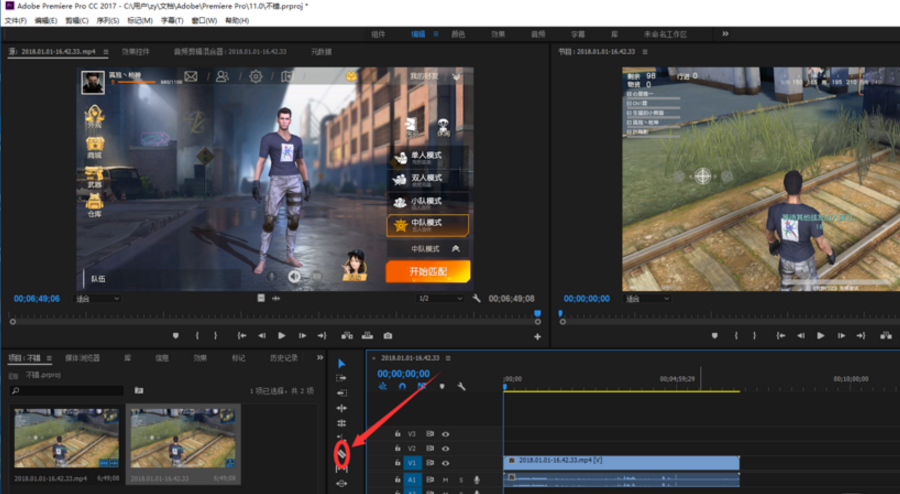
Task: Select the Track Select Forward tool
Action: (342, 378)
